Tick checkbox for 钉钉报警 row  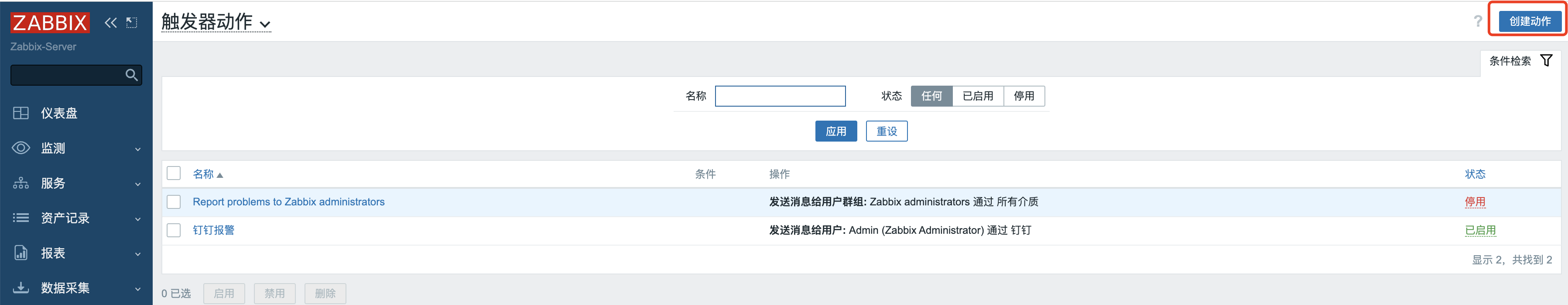pyautogui.click(x=174, y=230)
